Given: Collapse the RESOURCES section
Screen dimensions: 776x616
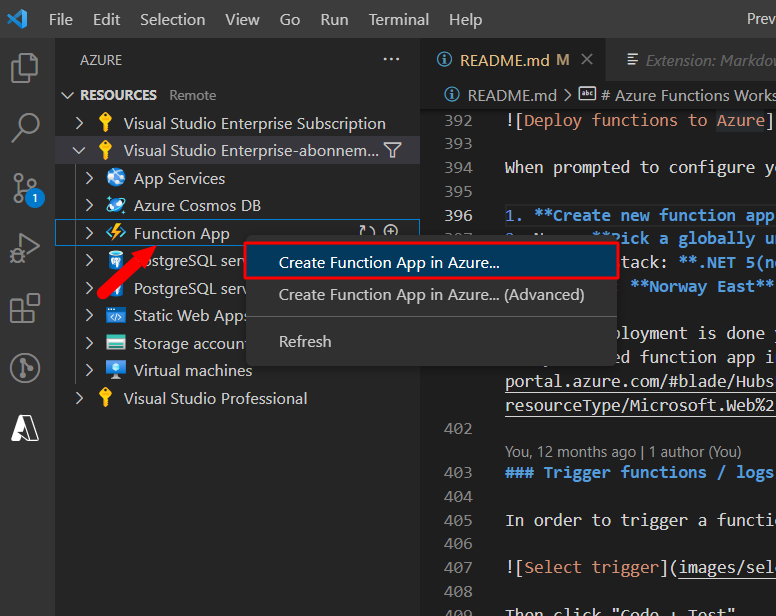Looking at the screenshot, I should pyautogui.click(x=67, y=95).
